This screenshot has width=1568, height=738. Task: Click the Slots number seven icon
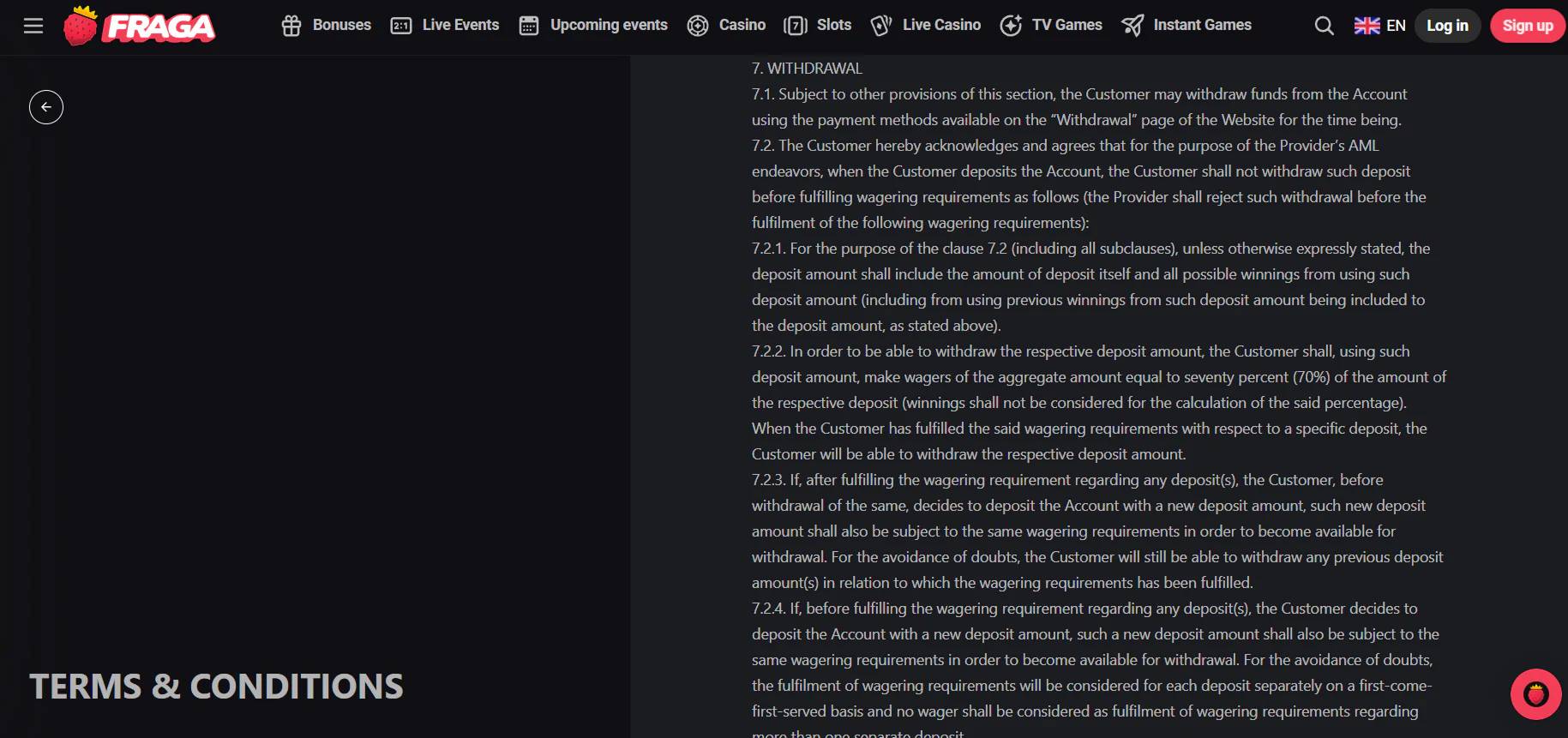(796, 26)
